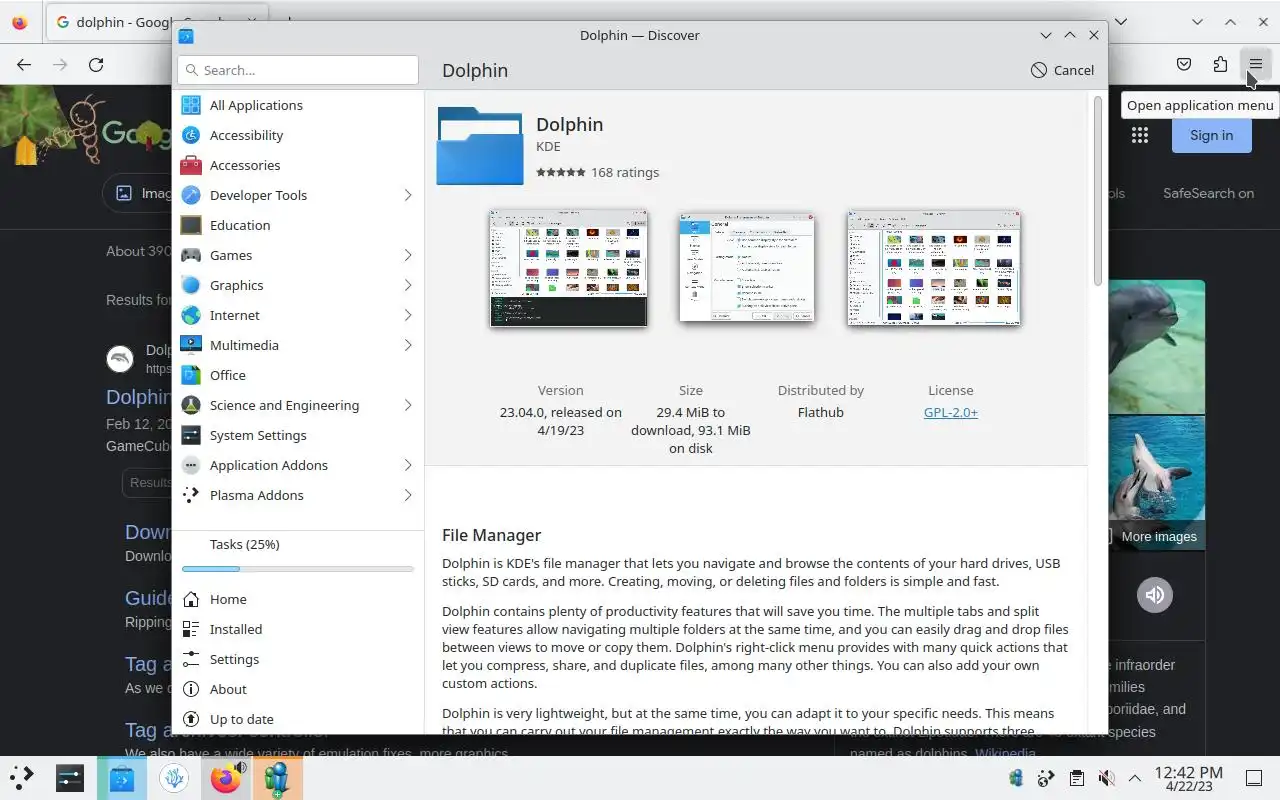Click the Tasks (25%) label
The width and height of the screenshot is (1280, 800).
[x=245, y=544]
